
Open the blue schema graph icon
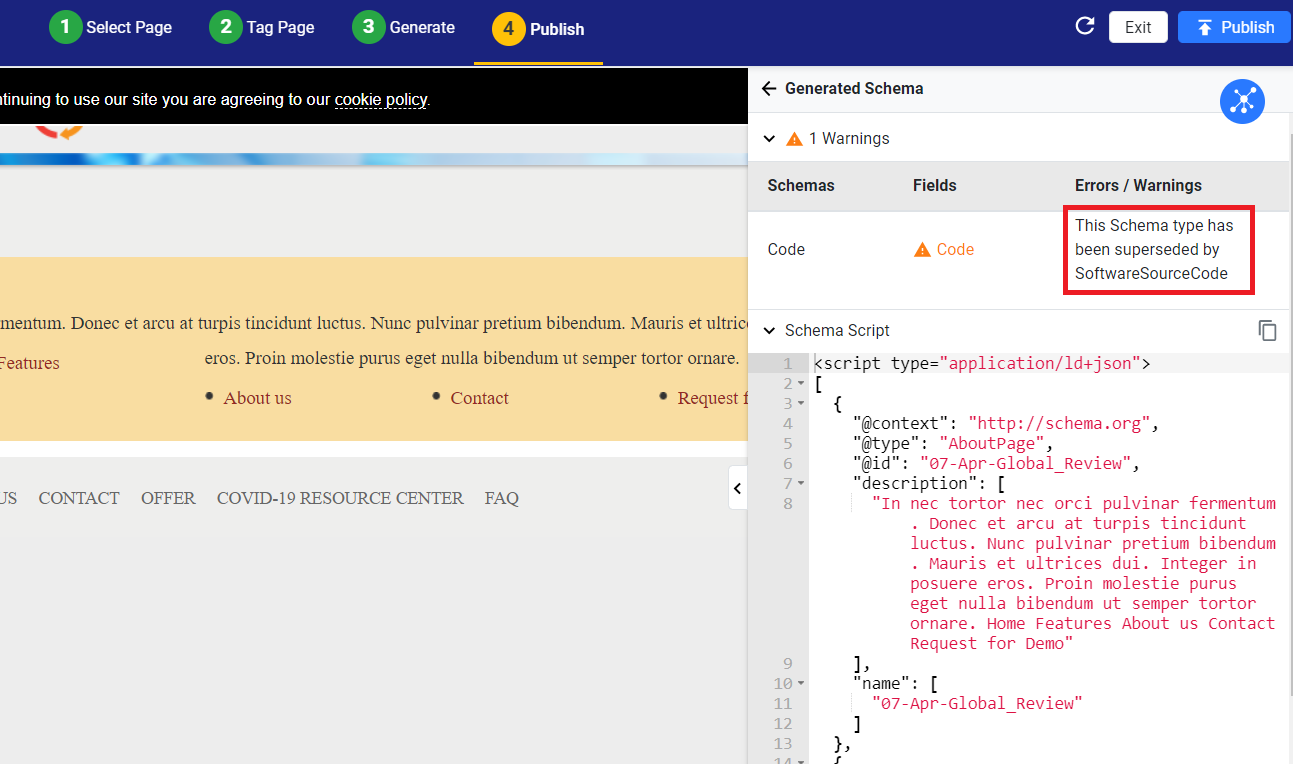point(1242,101)
